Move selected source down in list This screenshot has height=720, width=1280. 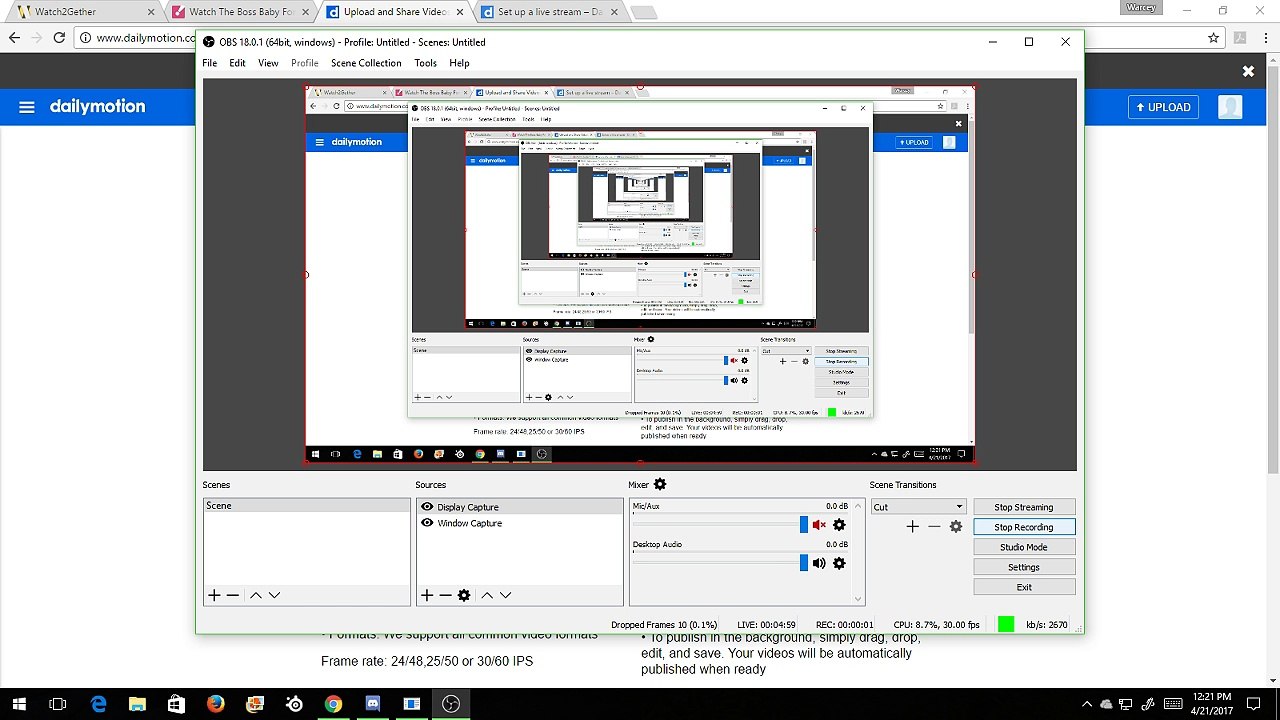(x=505, y=595)
